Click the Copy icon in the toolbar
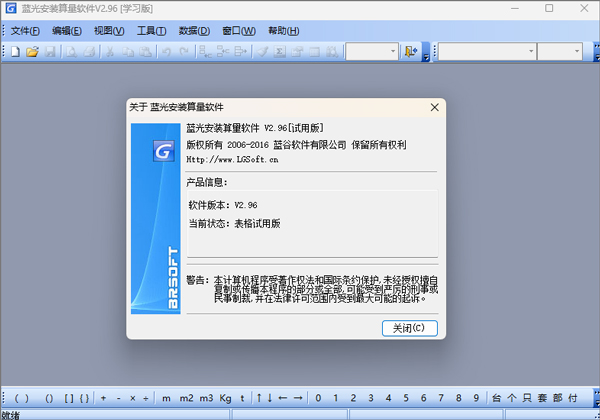Screen dimensions: 600x420 [x=128, y=52]
